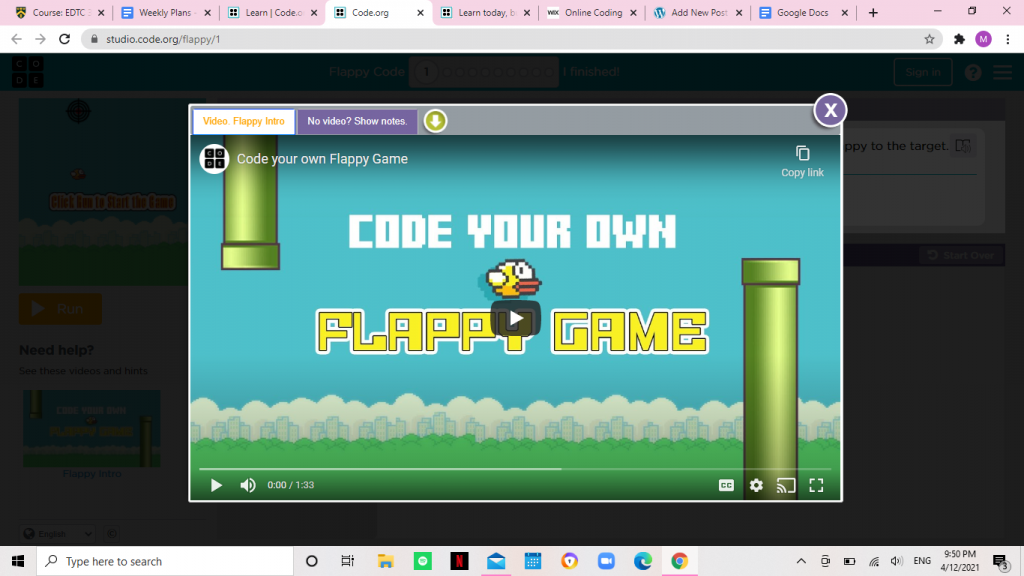This screenshot has height=576, width=1024.
Task: Cast the video to another device
Action: coord(786,485)
